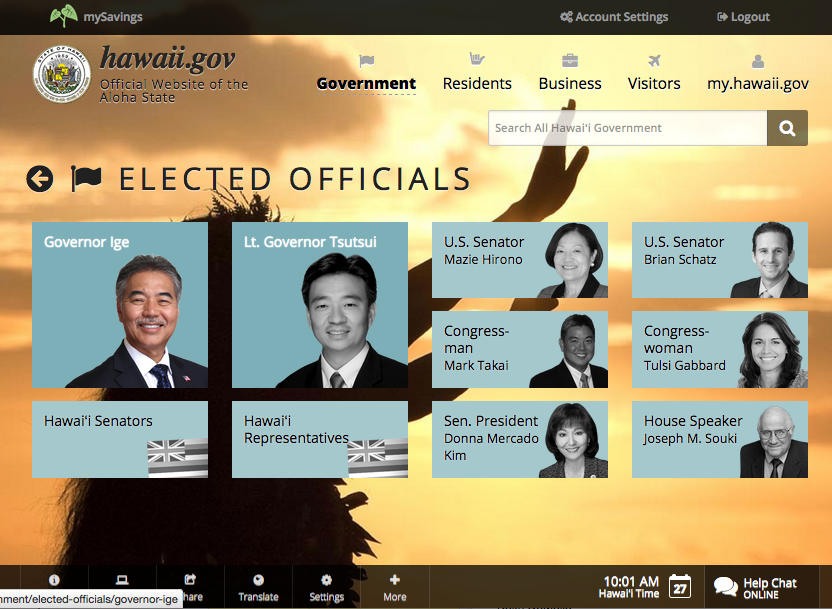
Task: Focus the Search All Hawai'i Government field
Action: [628, 128]
